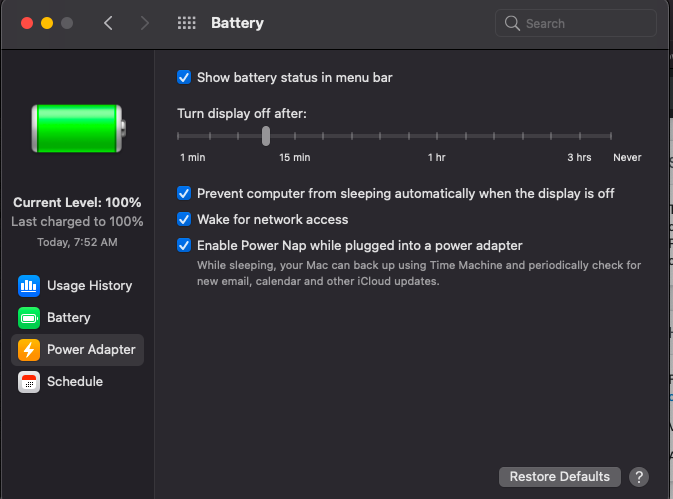Viewport: 673px width, 499px height.
Task: Uncheck Enable Power Nap while plugged in
Action: click(184, 245)
